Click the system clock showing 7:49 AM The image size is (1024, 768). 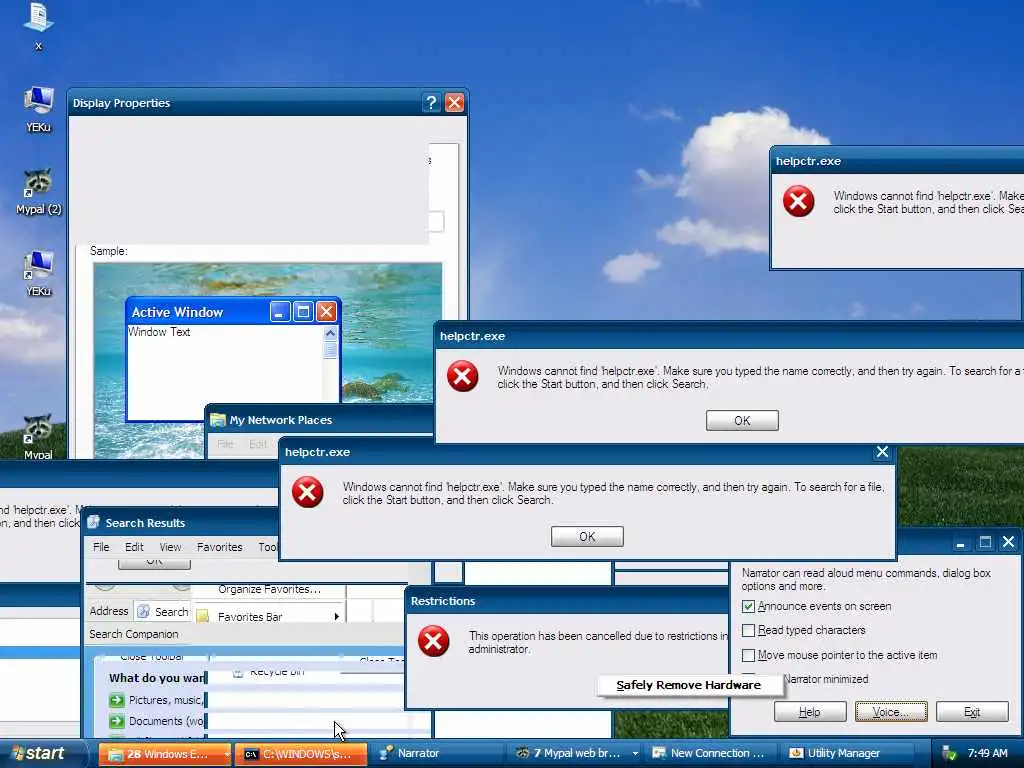pos(987,754)
